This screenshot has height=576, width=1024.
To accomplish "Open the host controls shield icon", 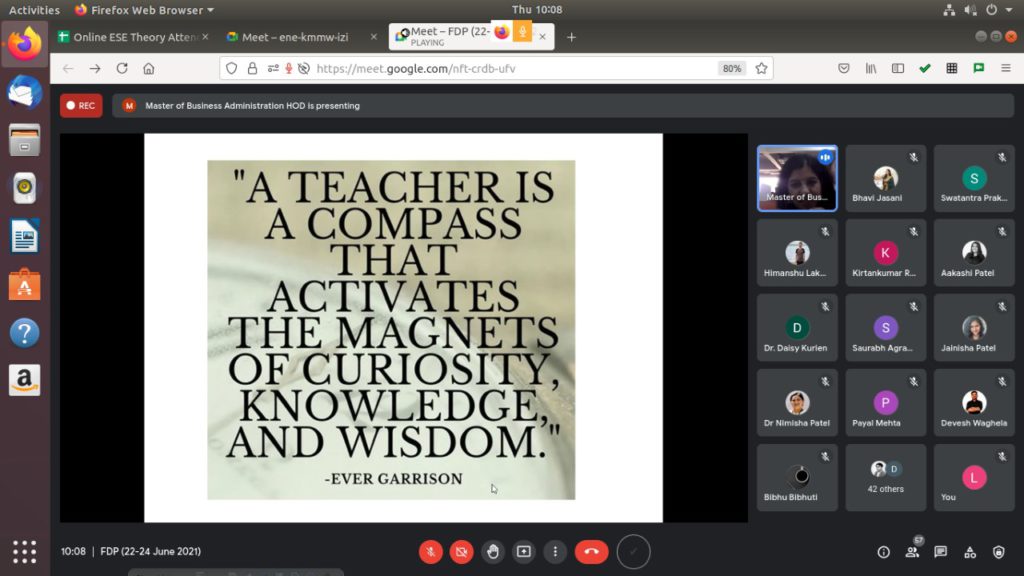I will click(x=999, y=552).
